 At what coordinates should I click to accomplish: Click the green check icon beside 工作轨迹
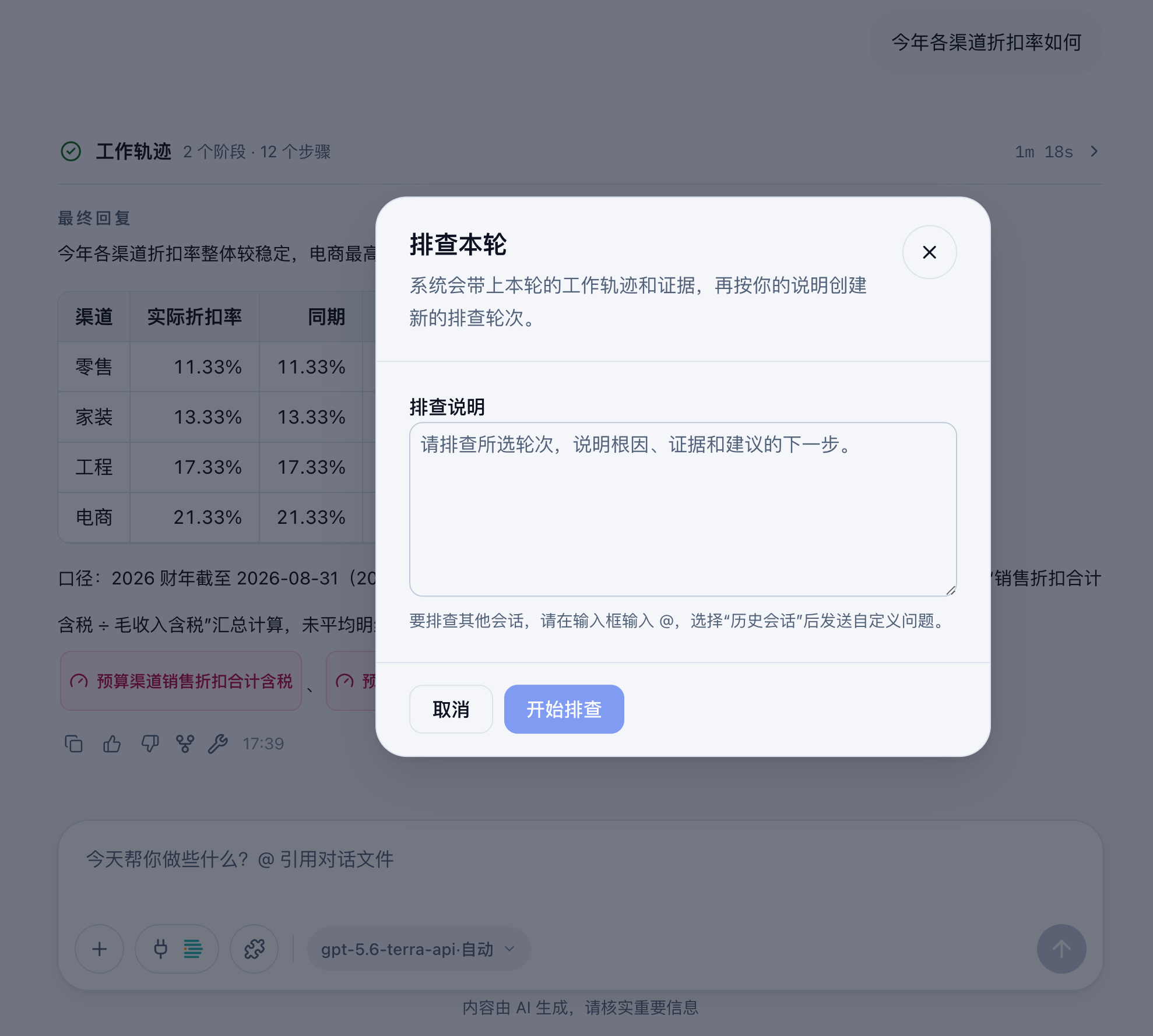point(71,151)
